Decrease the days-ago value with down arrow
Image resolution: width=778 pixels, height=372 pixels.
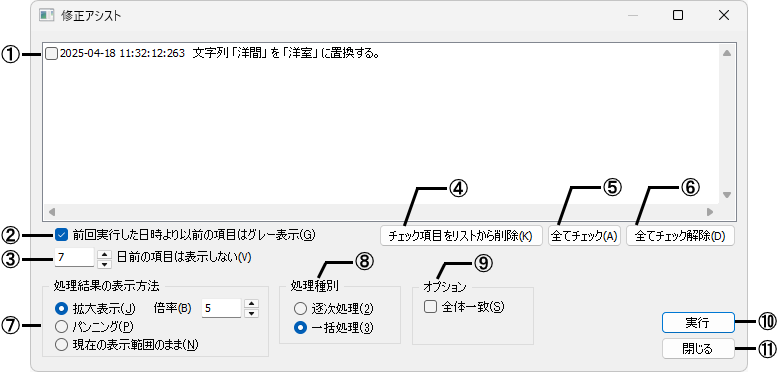104,263
